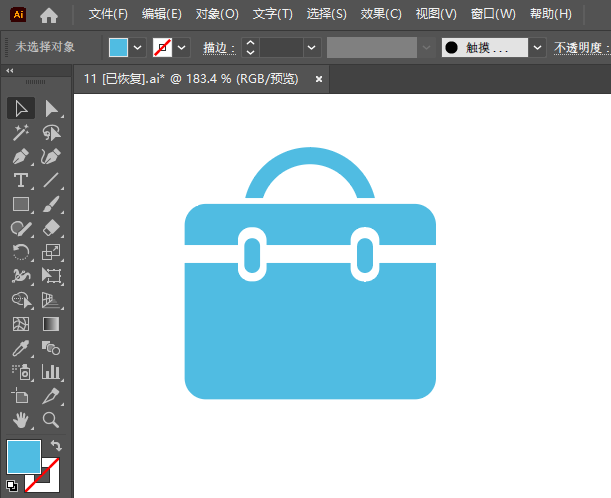Select the Mesh tool
Screen dimensions: 611x498
21,324
